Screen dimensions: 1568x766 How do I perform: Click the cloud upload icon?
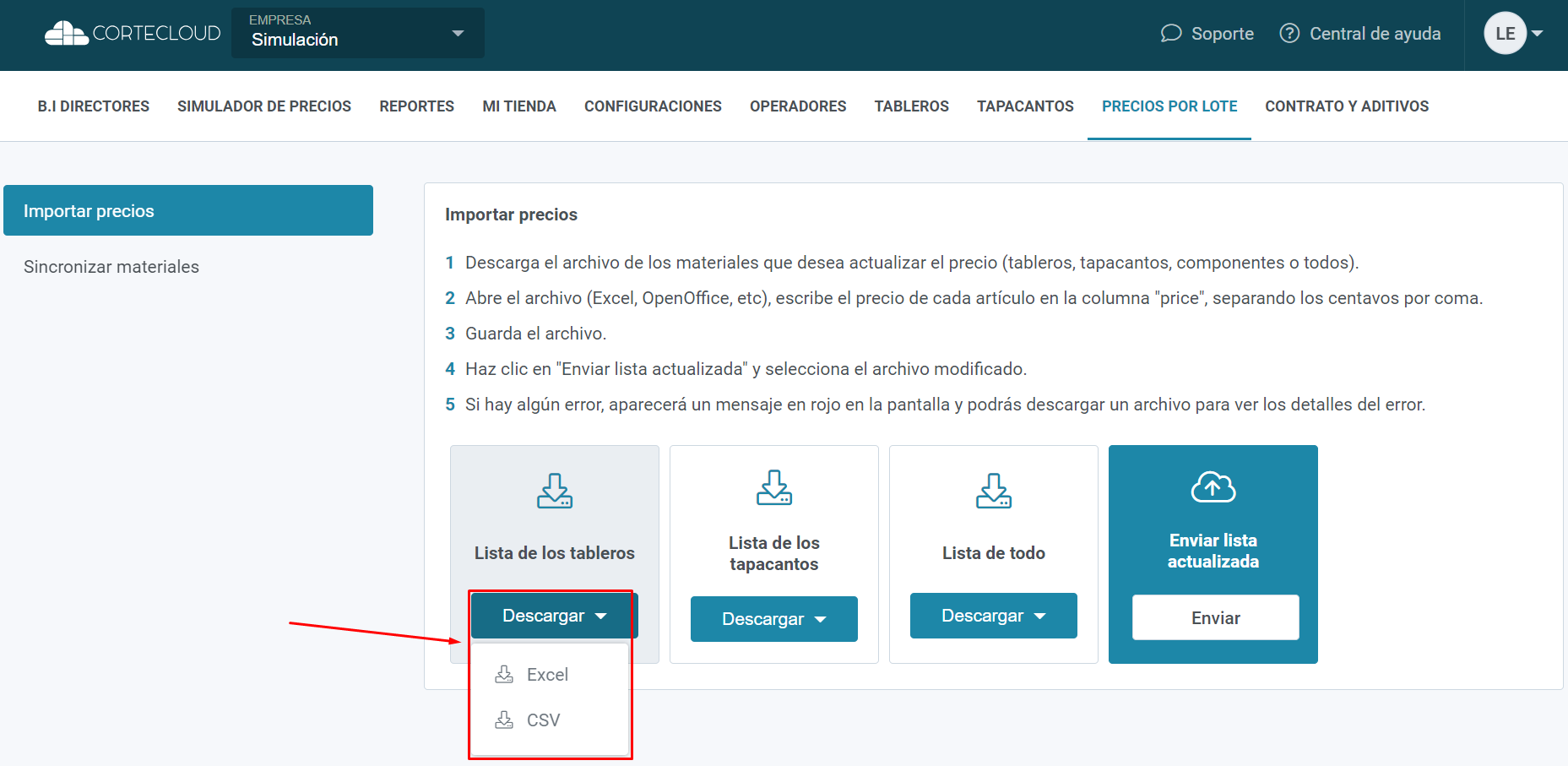tap(1213, 486)
